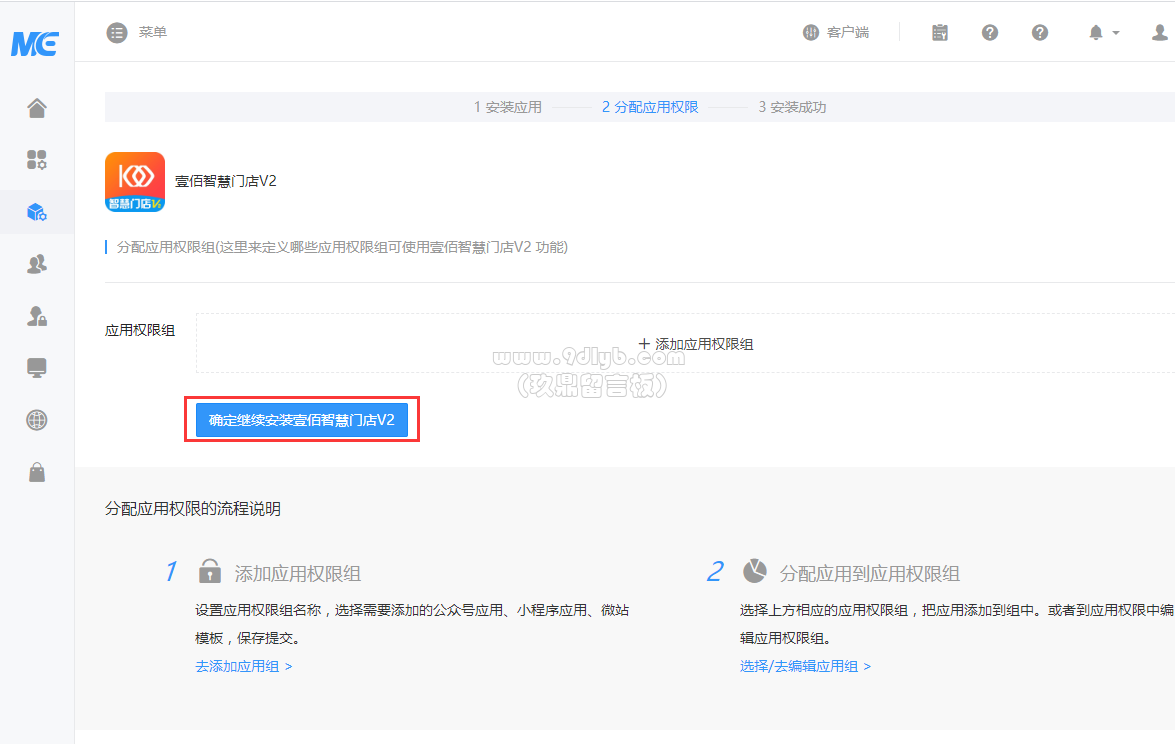Click the 客户端 globe icon
Viewport: 1175px width, 744px height.
811,32
